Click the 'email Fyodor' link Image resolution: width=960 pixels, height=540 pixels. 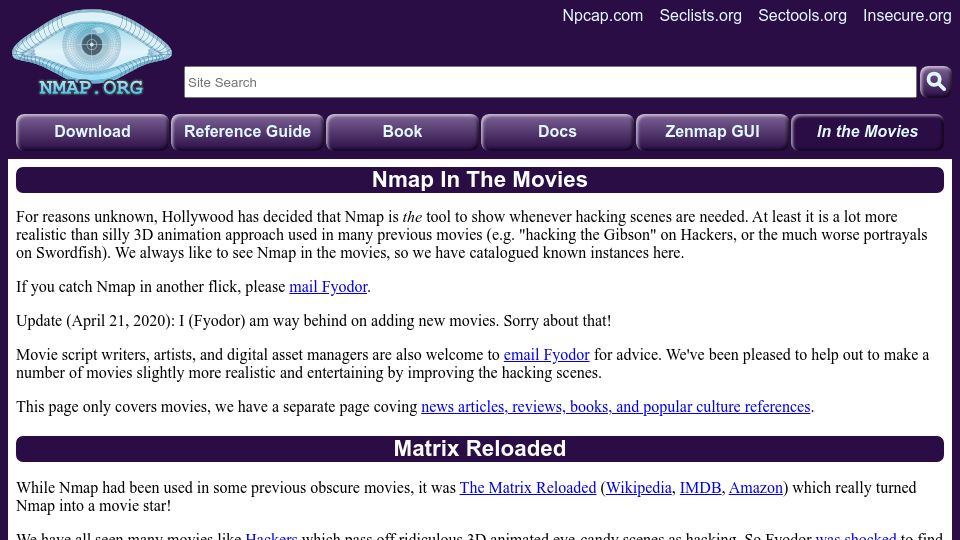tap(546, 354)
